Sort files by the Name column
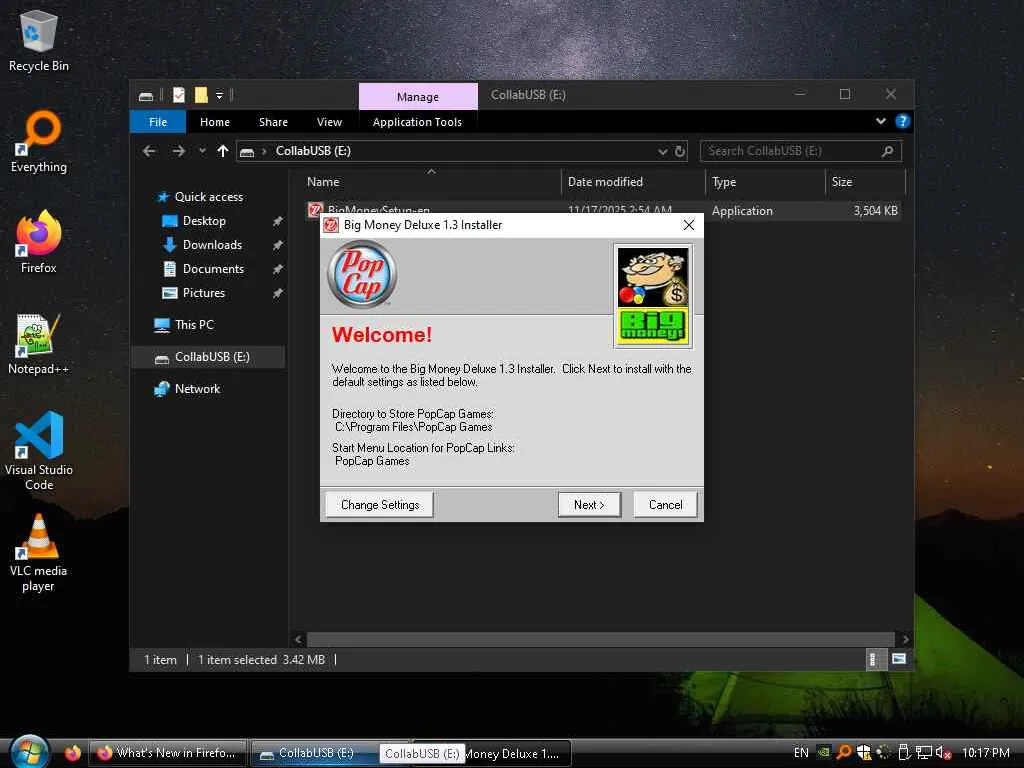The width and height of the screenshot is (1024, 768). tap(430, 182)
